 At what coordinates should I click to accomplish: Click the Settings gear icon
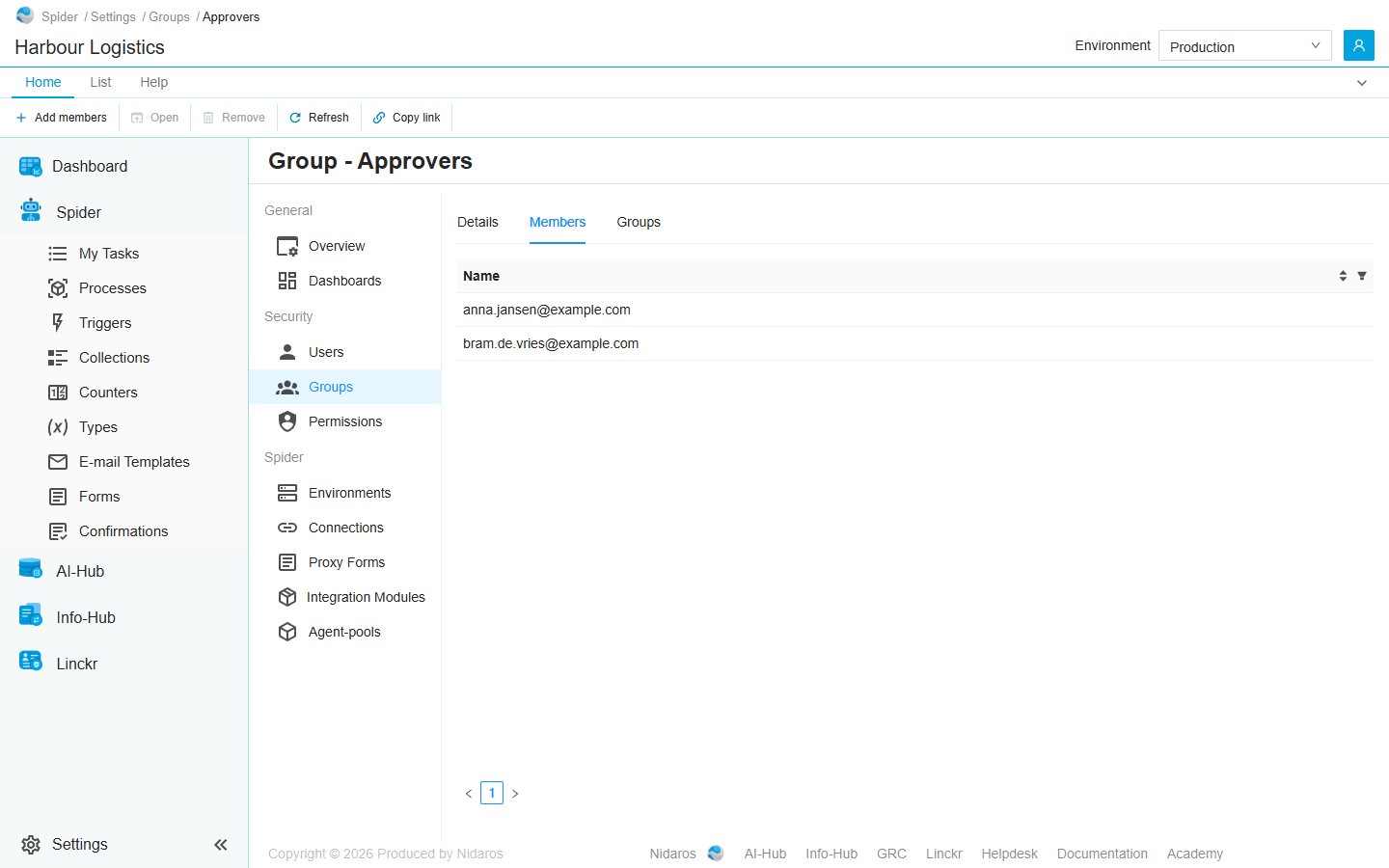tap(31, 845)
